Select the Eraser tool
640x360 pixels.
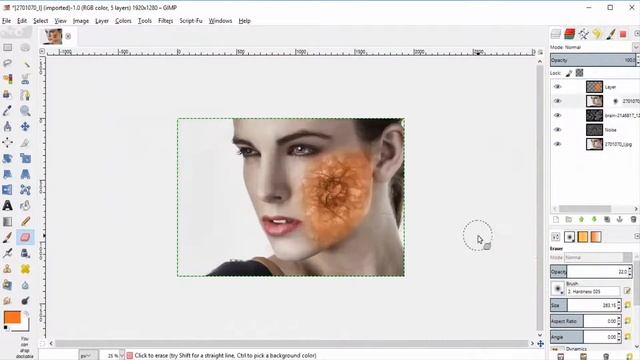[x=25, y=237]
